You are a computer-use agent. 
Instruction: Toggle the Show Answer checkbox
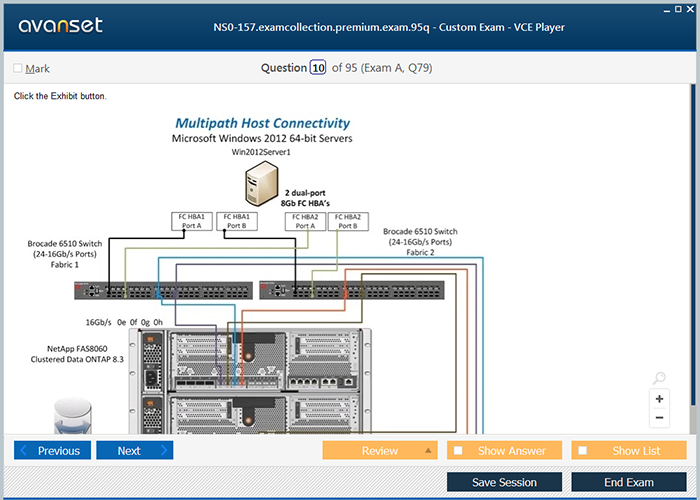click(x=458, y=450)
